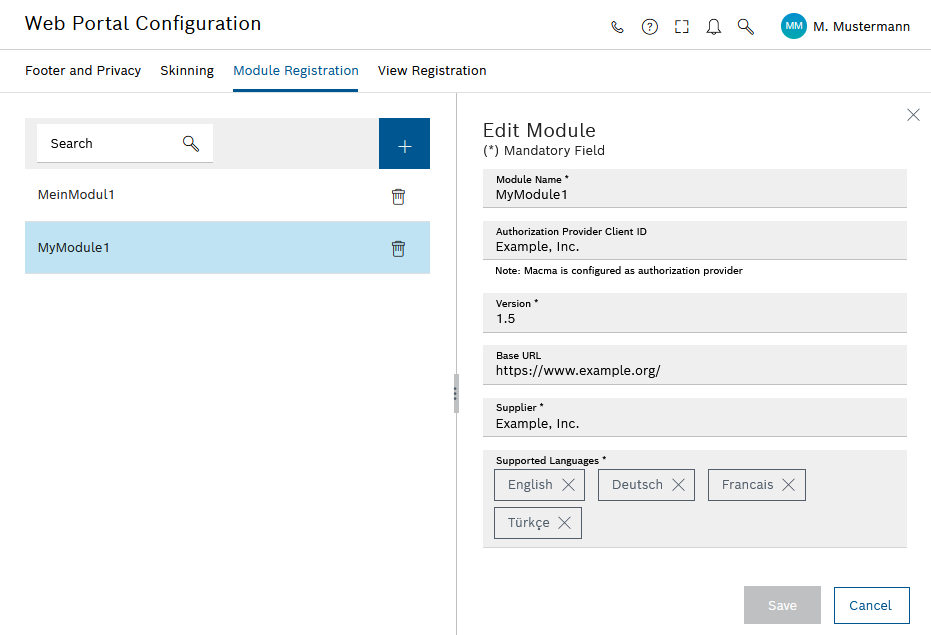Click the fullscreen icon in the toolbar

[681, 27]
